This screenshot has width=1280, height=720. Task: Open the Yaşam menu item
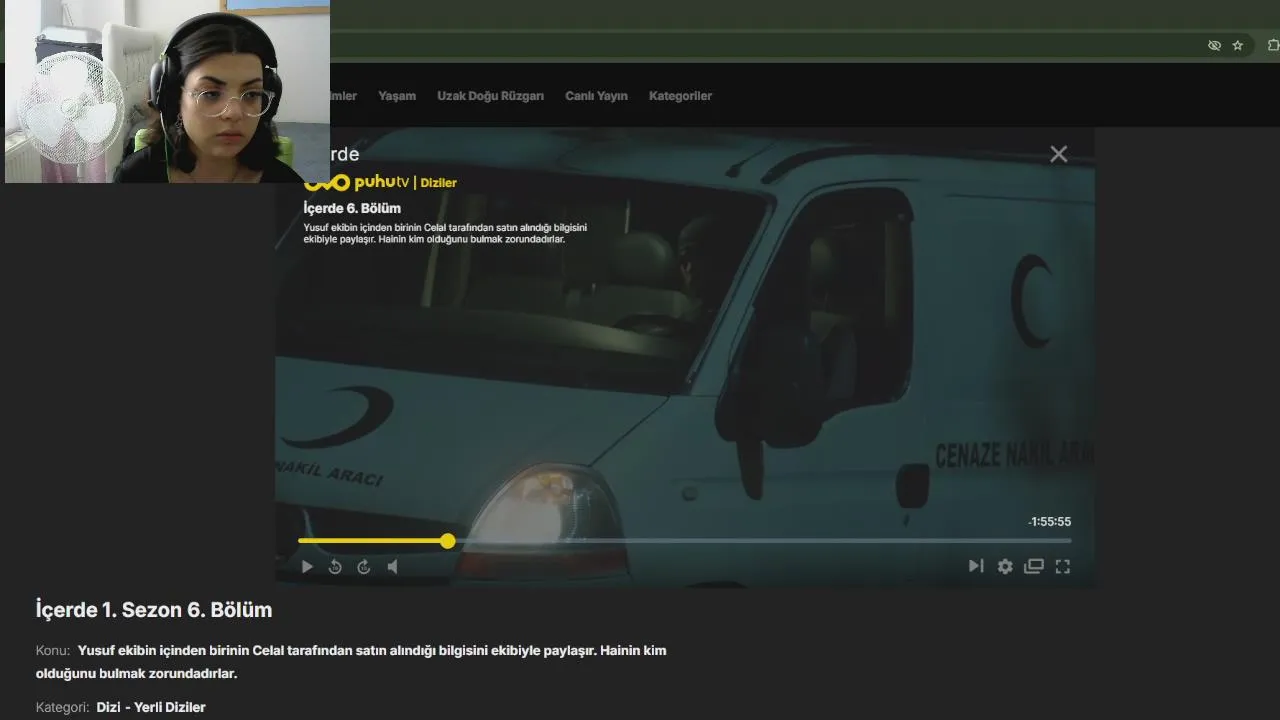tap(397, 96)
